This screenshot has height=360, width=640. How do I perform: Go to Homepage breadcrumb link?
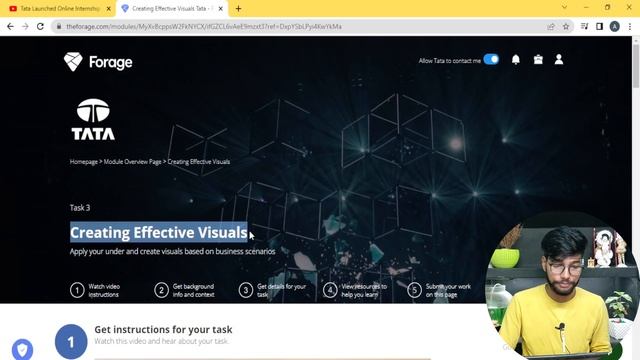[x=84, y=162]
